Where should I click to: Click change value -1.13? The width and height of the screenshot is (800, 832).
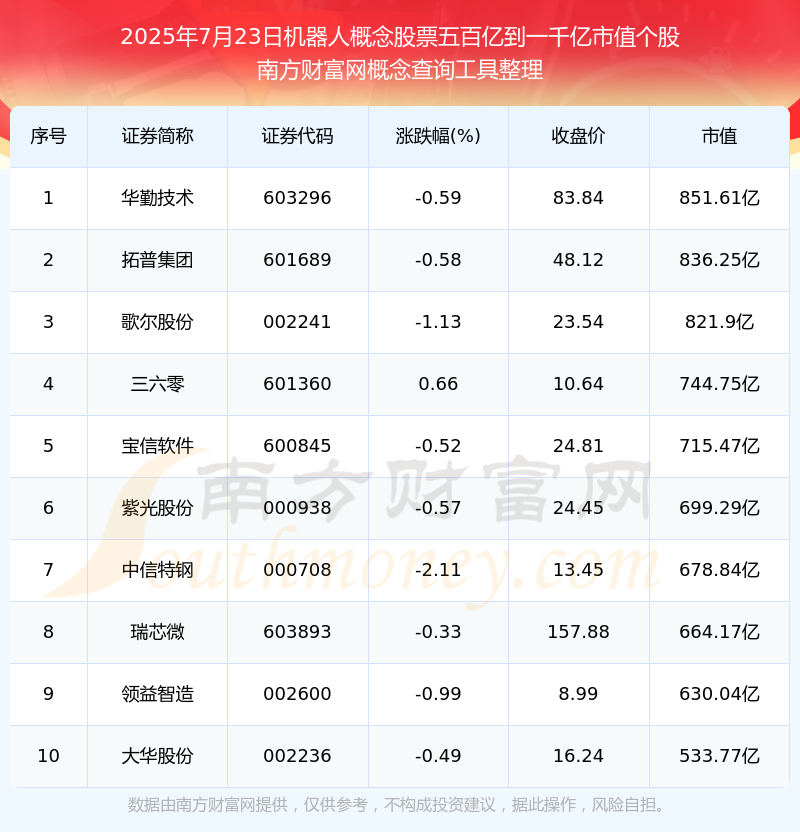(x=438, y=322)
